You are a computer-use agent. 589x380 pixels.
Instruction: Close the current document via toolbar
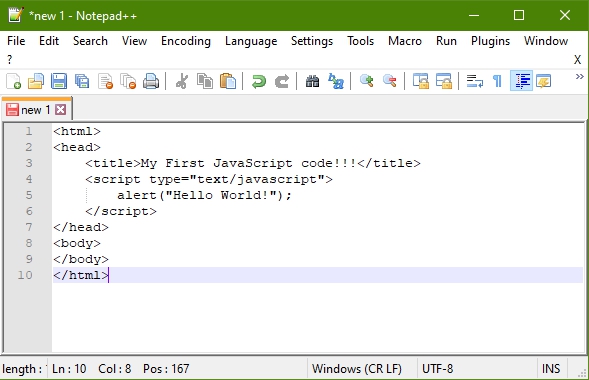tap(105, 81)
